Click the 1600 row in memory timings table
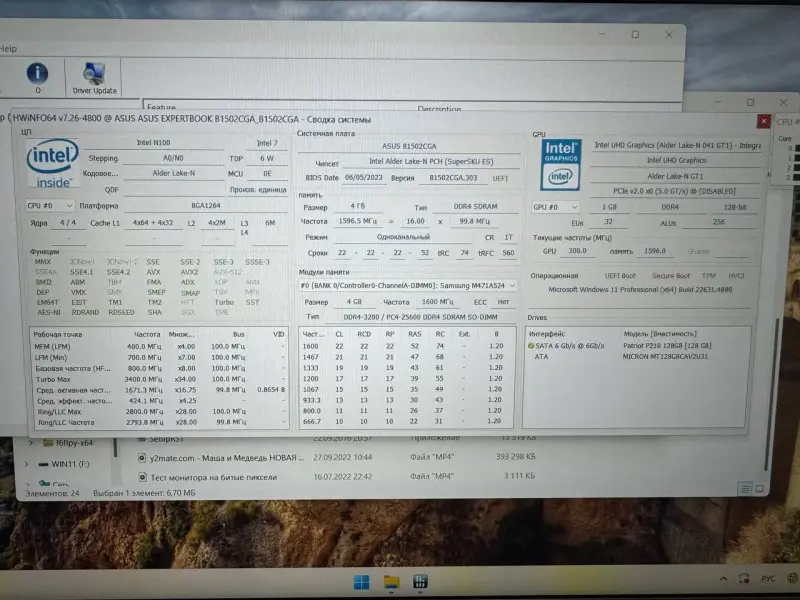800x600 pixels. (407, 346)
